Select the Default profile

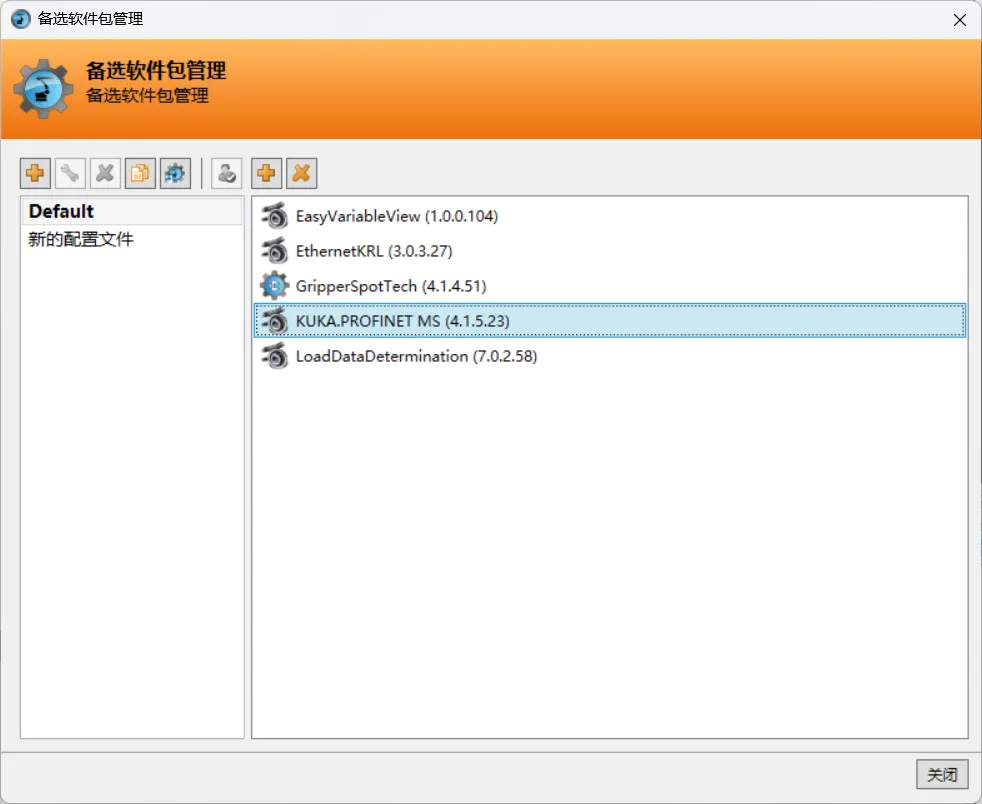click(x=132, y=212)
